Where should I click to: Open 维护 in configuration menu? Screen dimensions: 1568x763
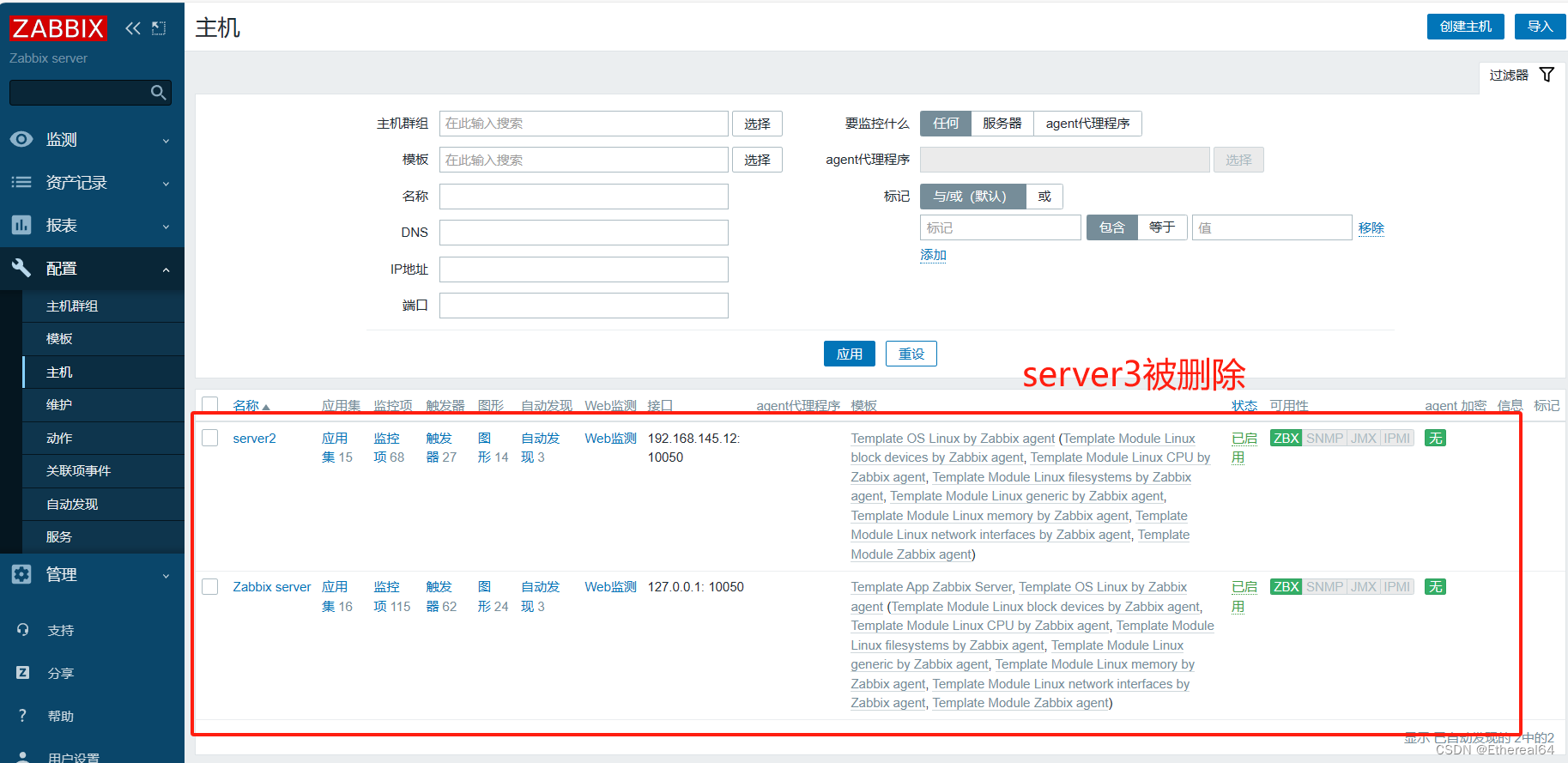coord(59,405)
